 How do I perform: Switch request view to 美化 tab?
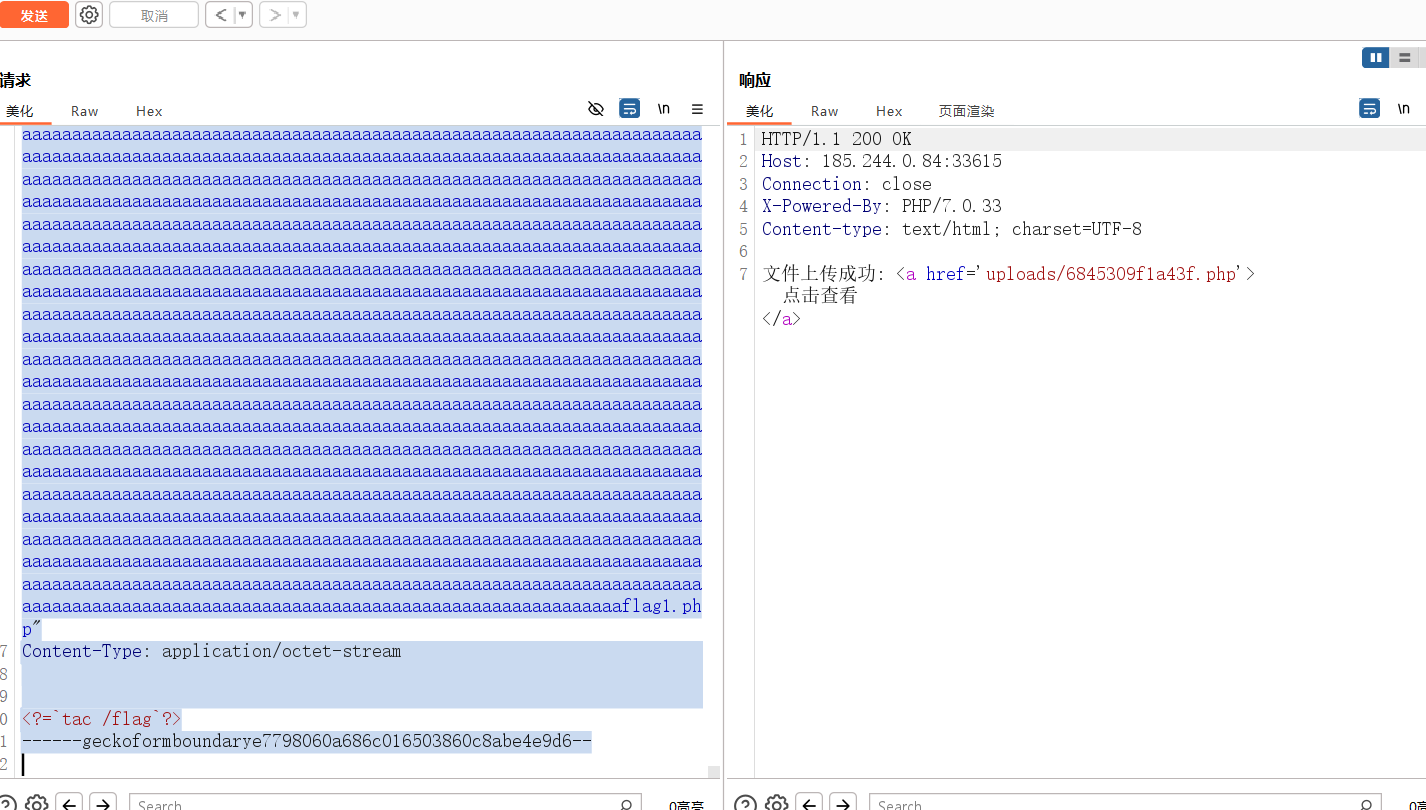point(19,111)
